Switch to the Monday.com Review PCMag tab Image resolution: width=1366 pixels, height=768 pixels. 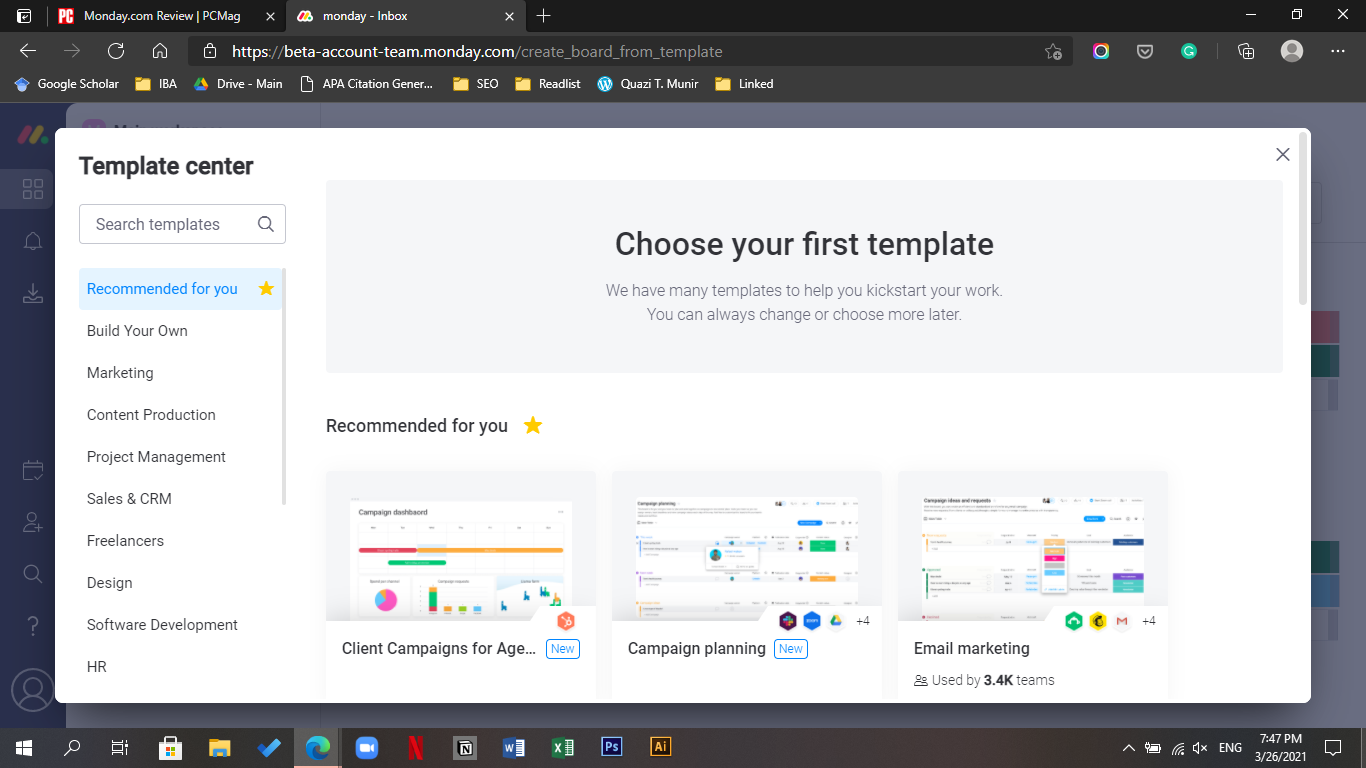166,16
